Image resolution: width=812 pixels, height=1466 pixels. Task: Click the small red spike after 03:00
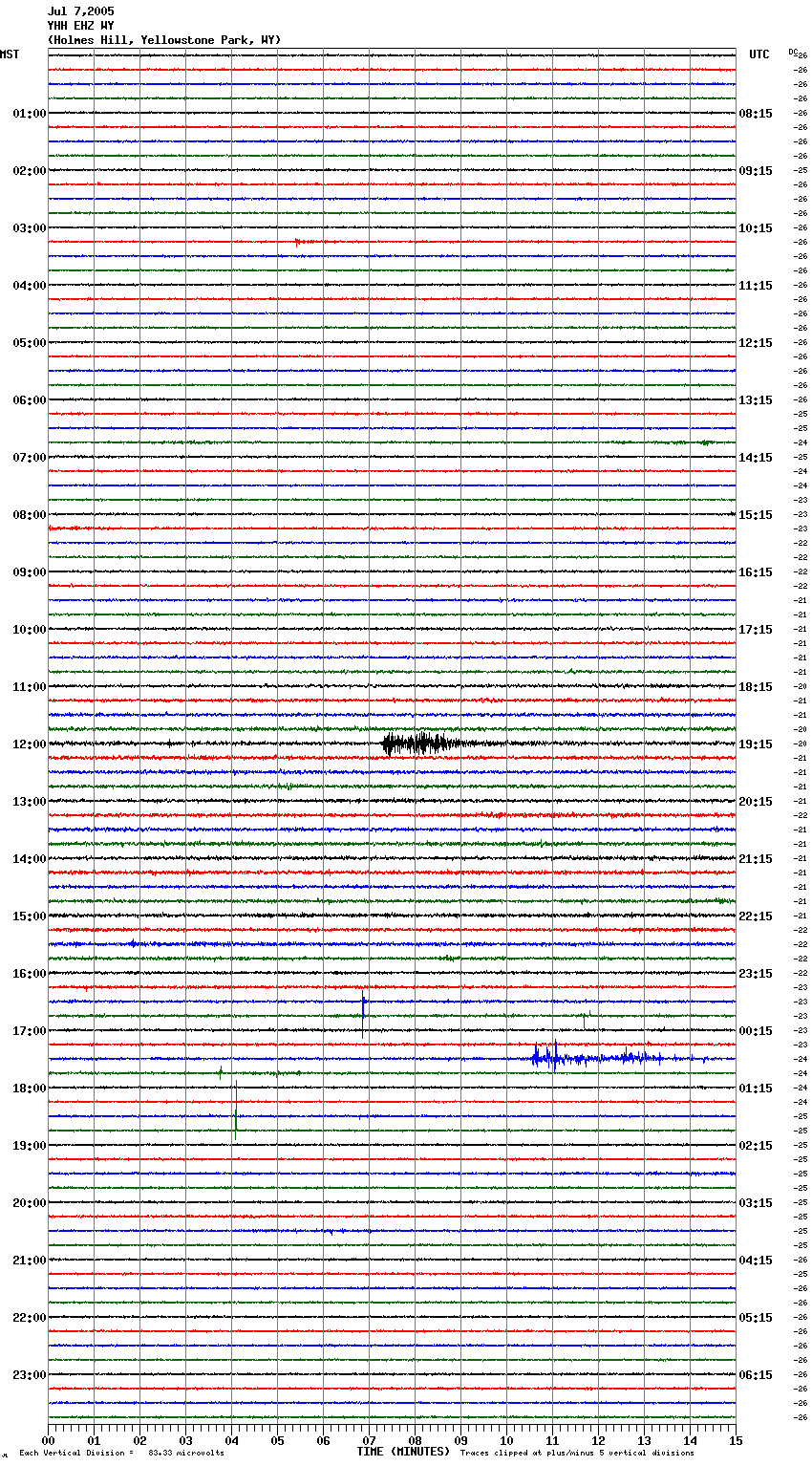click(298, 242)
